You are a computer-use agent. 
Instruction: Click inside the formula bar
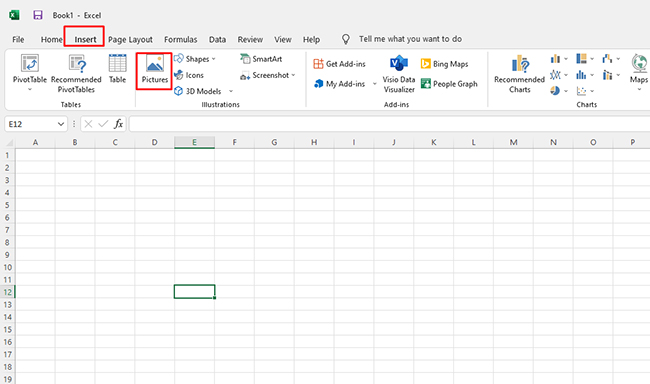390,124
